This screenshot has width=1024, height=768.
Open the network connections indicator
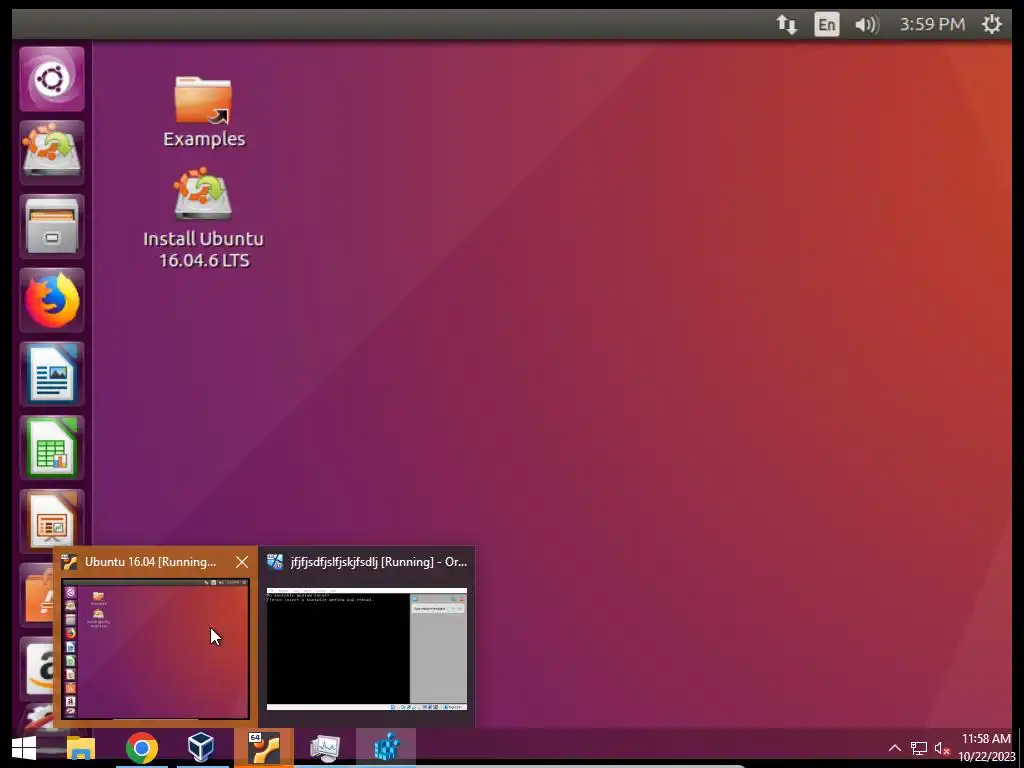pos(787,25)
